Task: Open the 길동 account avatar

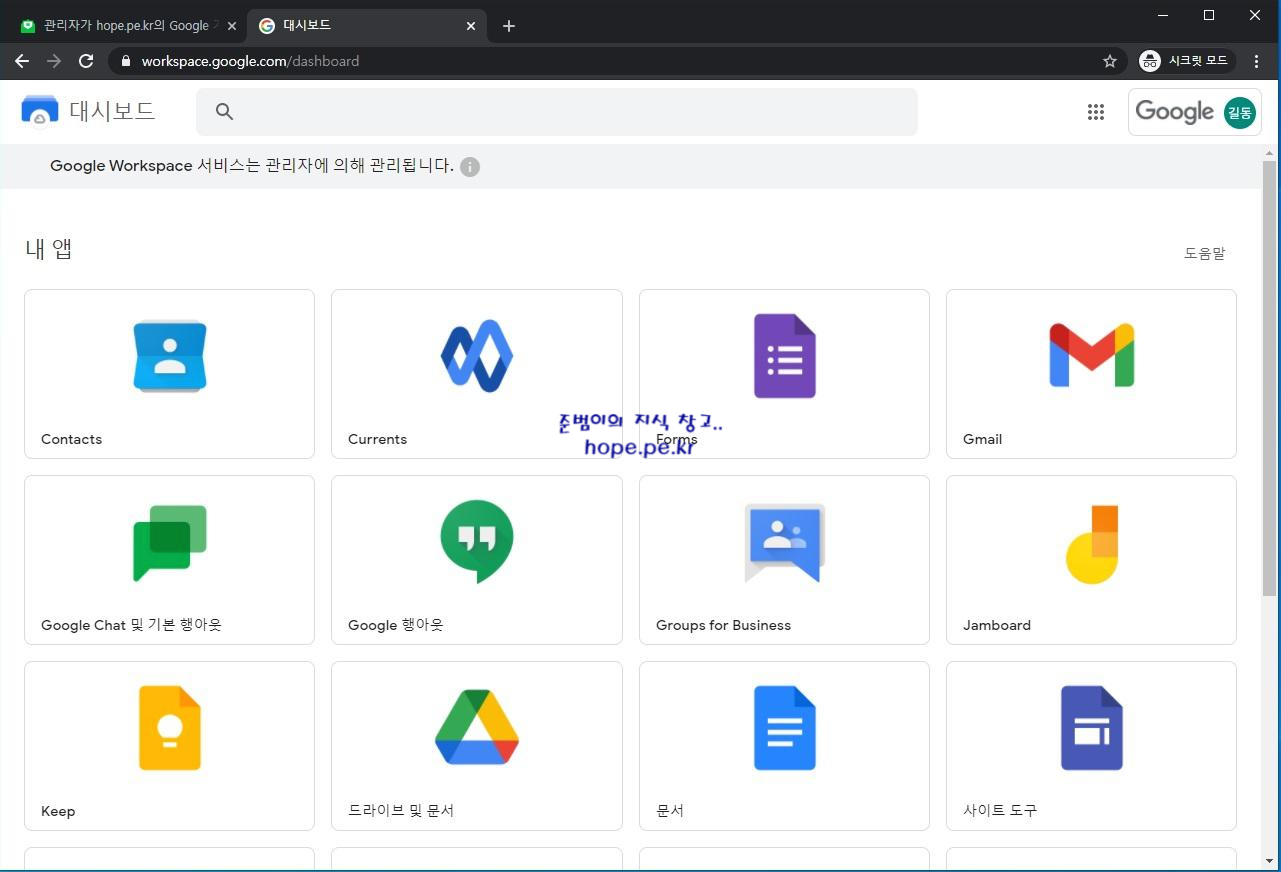Action: tap(1240, 112)
